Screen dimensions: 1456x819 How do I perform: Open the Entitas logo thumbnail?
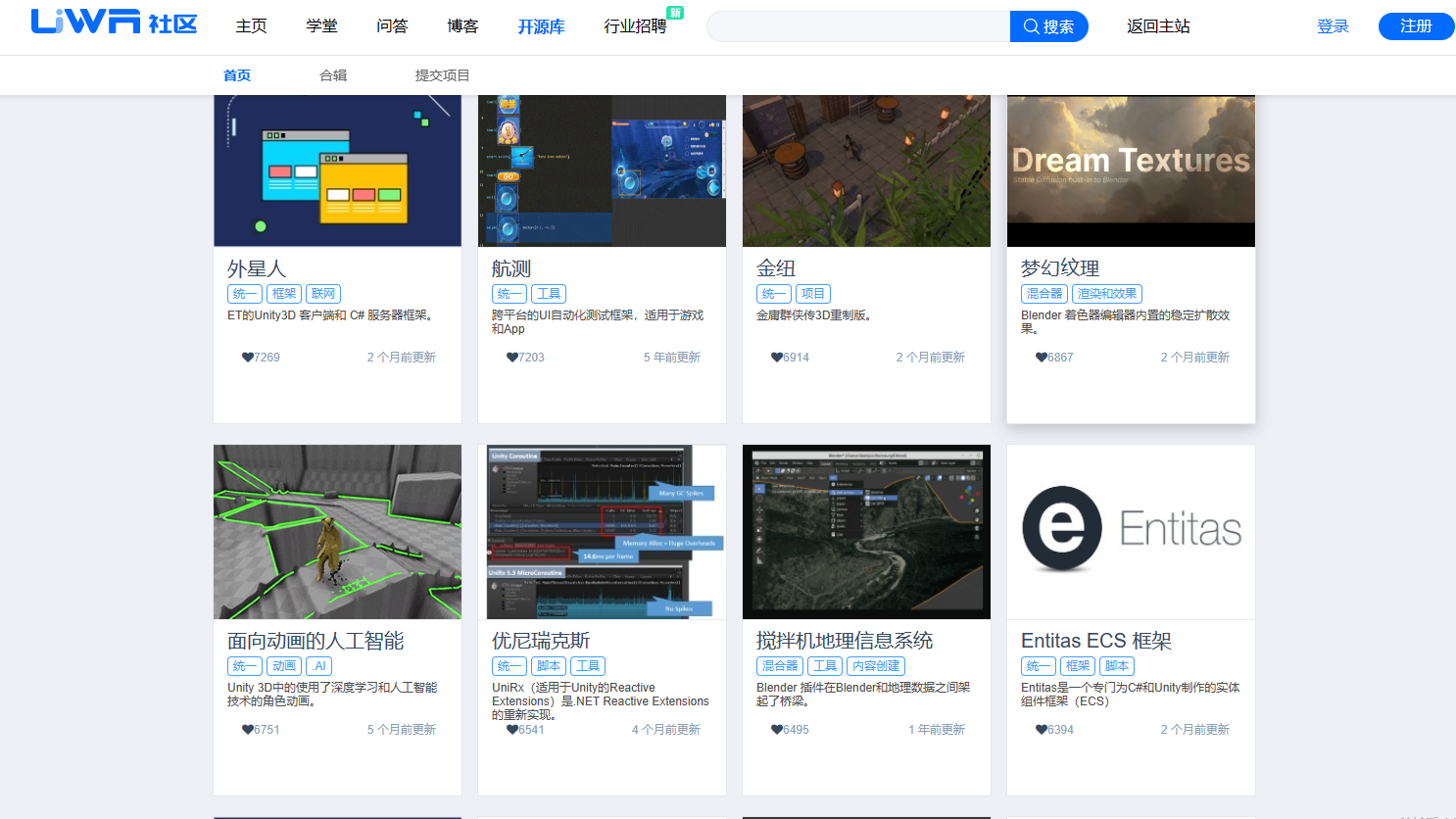click(x=1131, y=532)
